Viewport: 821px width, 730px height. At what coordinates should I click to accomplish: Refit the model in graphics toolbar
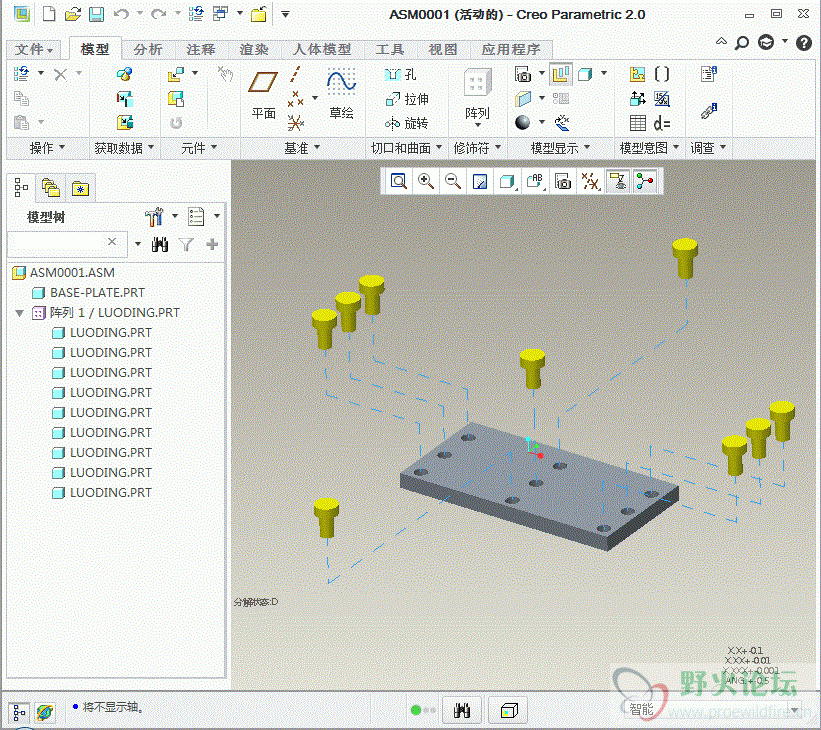tap(398, 181)
